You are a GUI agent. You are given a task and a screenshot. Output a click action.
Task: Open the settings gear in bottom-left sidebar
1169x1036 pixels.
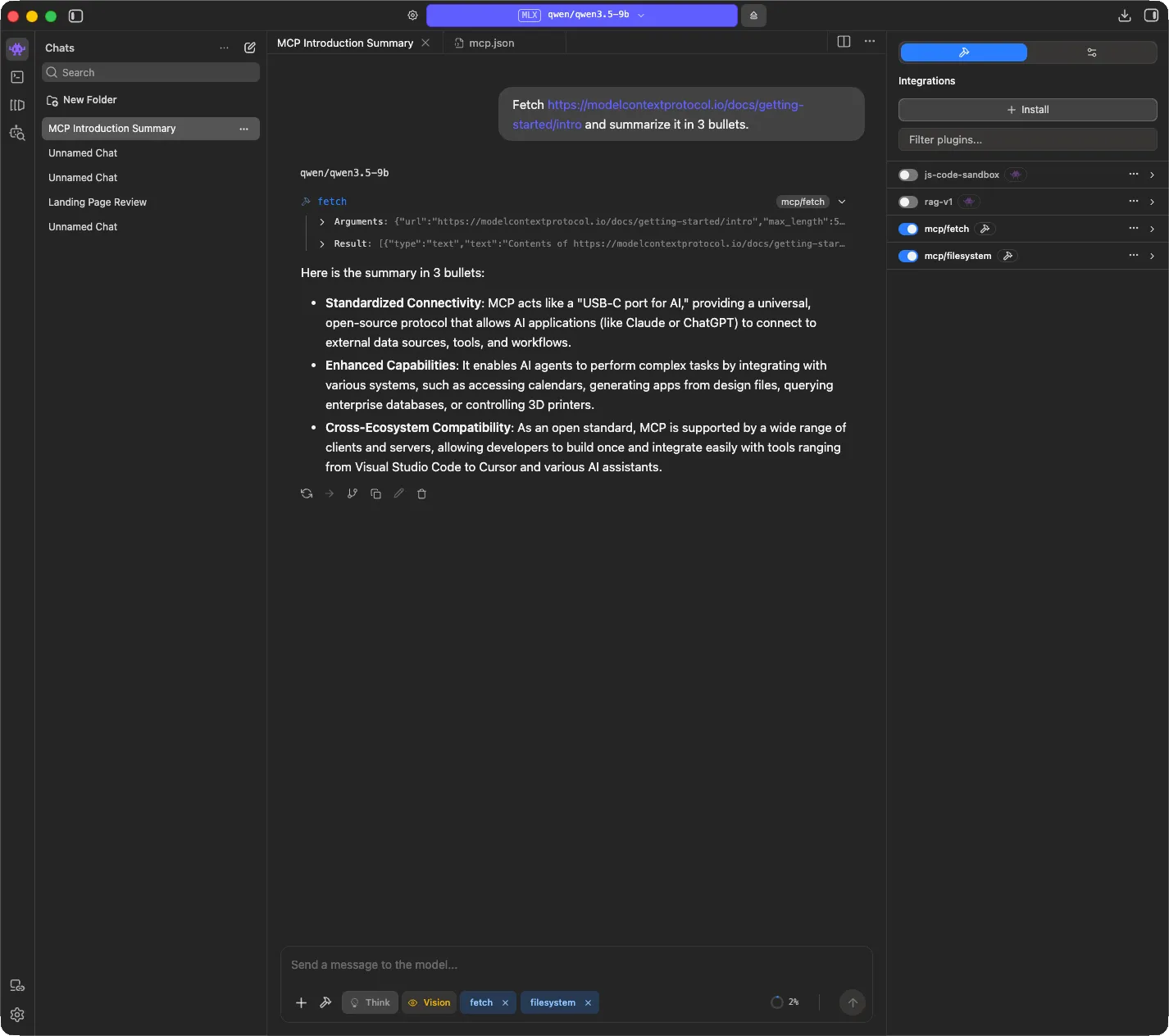(x=17, y=1015)
